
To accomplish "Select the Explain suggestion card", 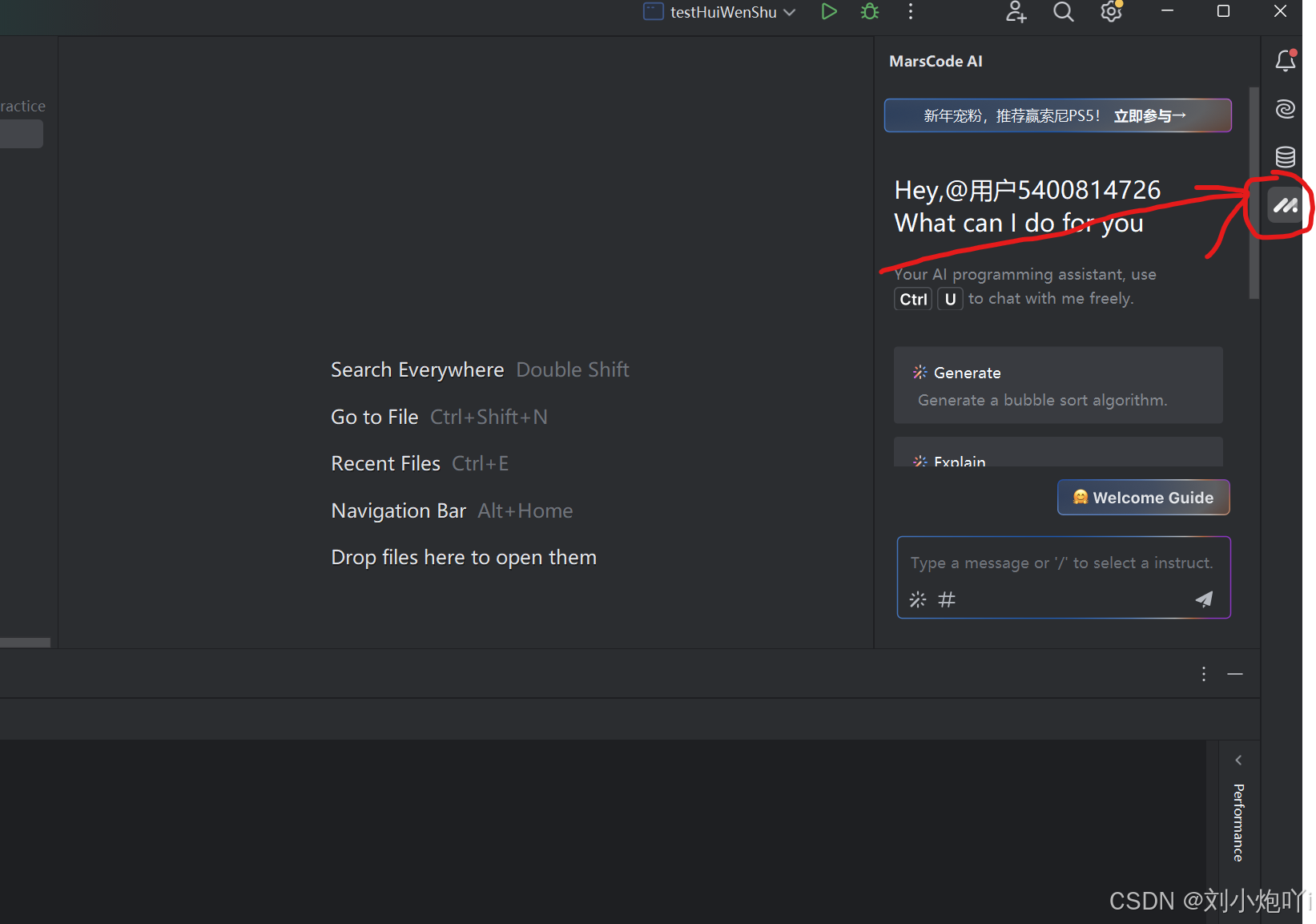I will point(1058,453).
